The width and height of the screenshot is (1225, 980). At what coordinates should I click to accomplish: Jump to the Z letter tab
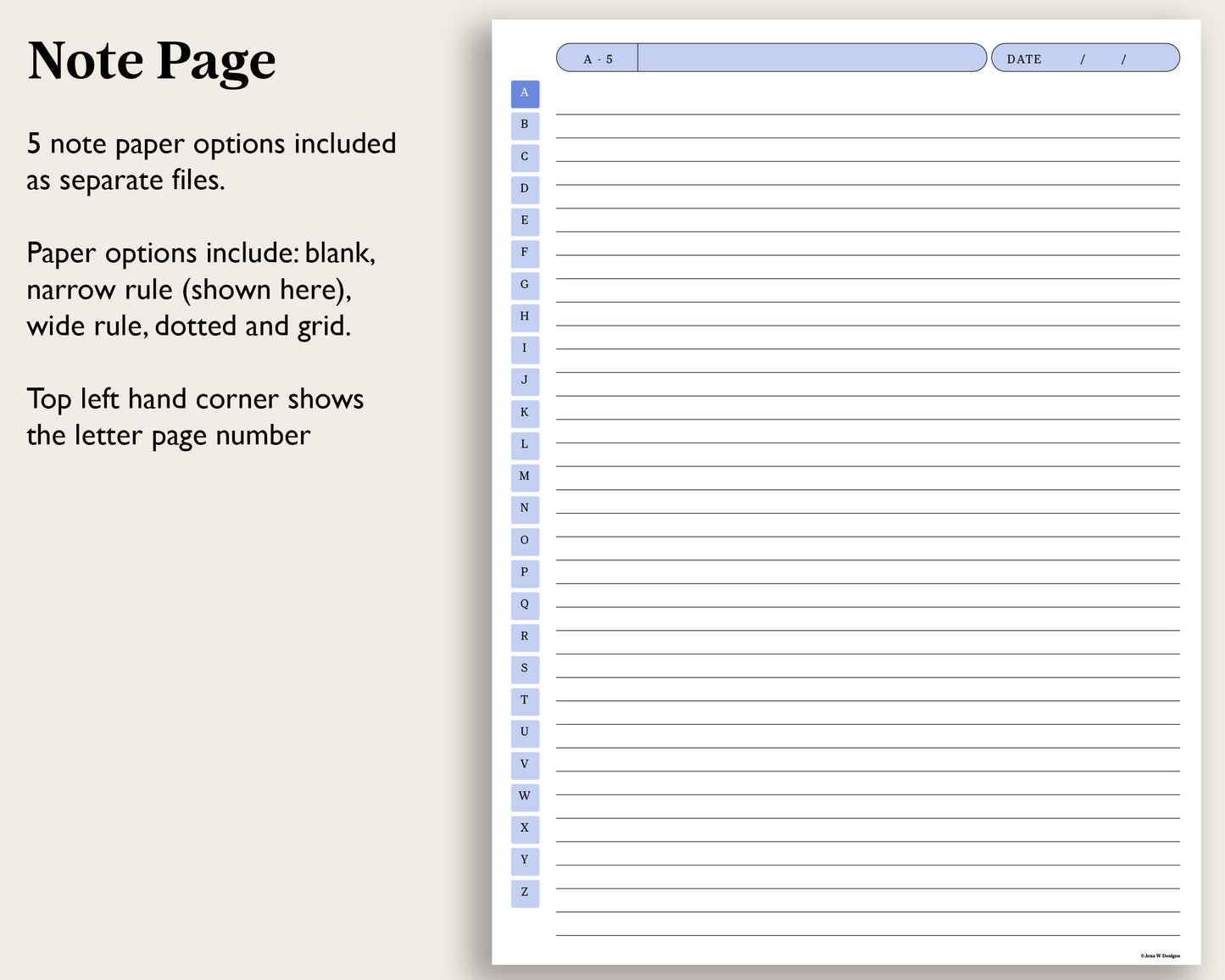[524, 892]
